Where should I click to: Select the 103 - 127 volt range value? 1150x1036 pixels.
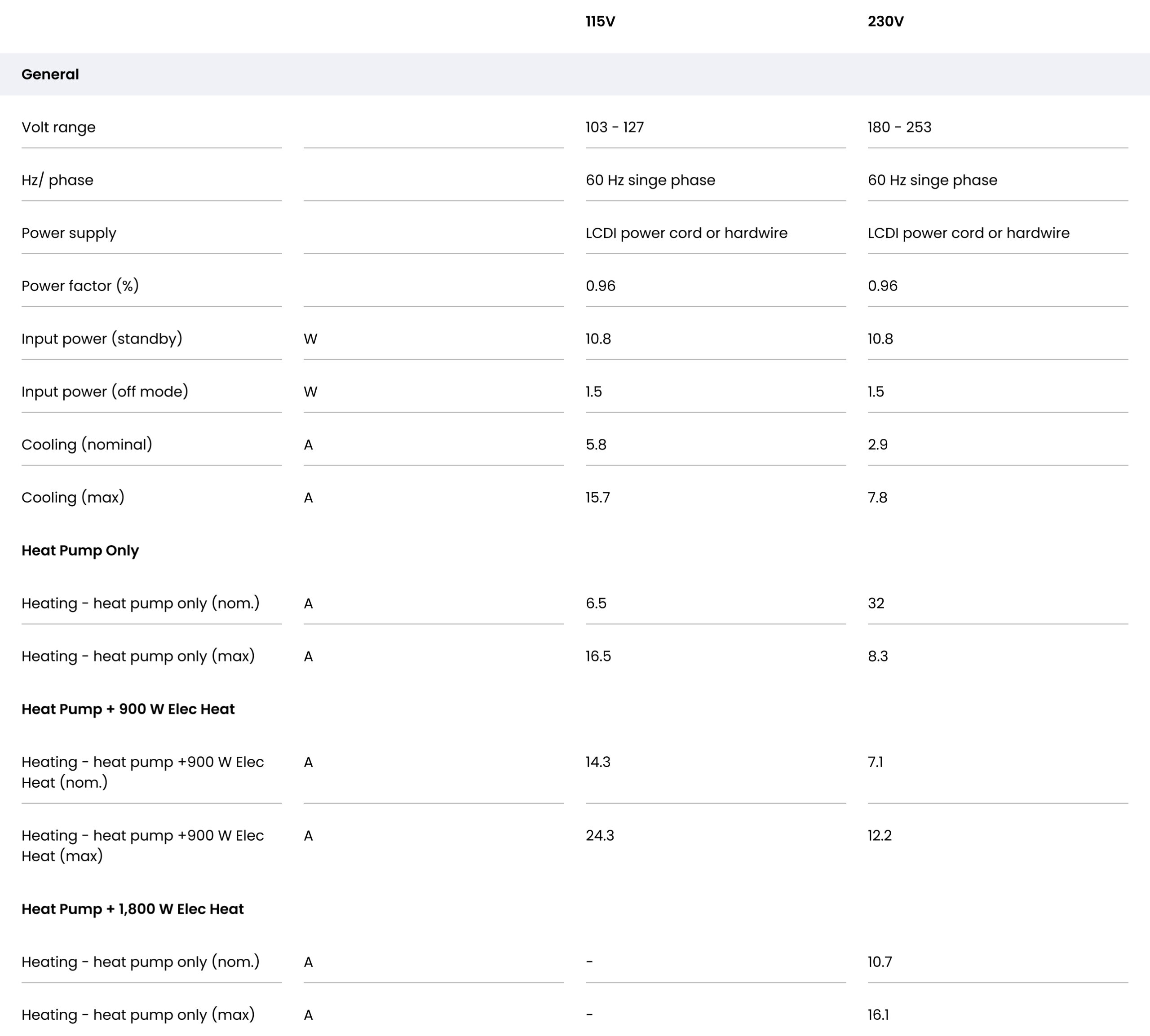(615, 127)
